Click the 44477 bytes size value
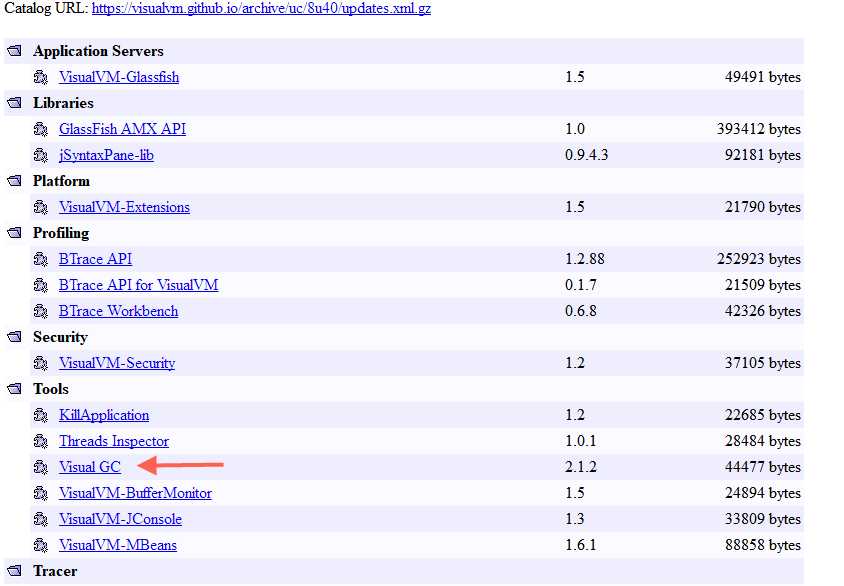 pyautogui.click(x=763, y=467)
